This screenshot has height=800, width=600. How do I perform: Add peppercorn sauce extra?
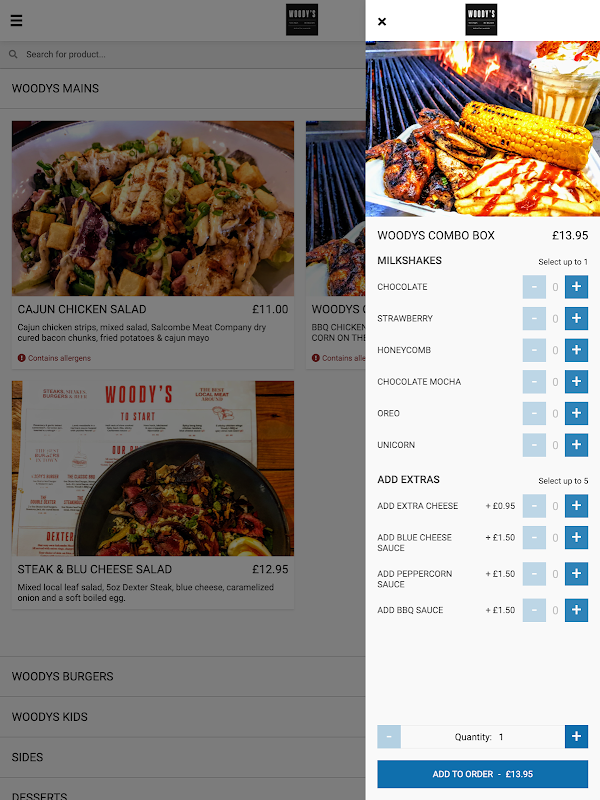(576, 574)
